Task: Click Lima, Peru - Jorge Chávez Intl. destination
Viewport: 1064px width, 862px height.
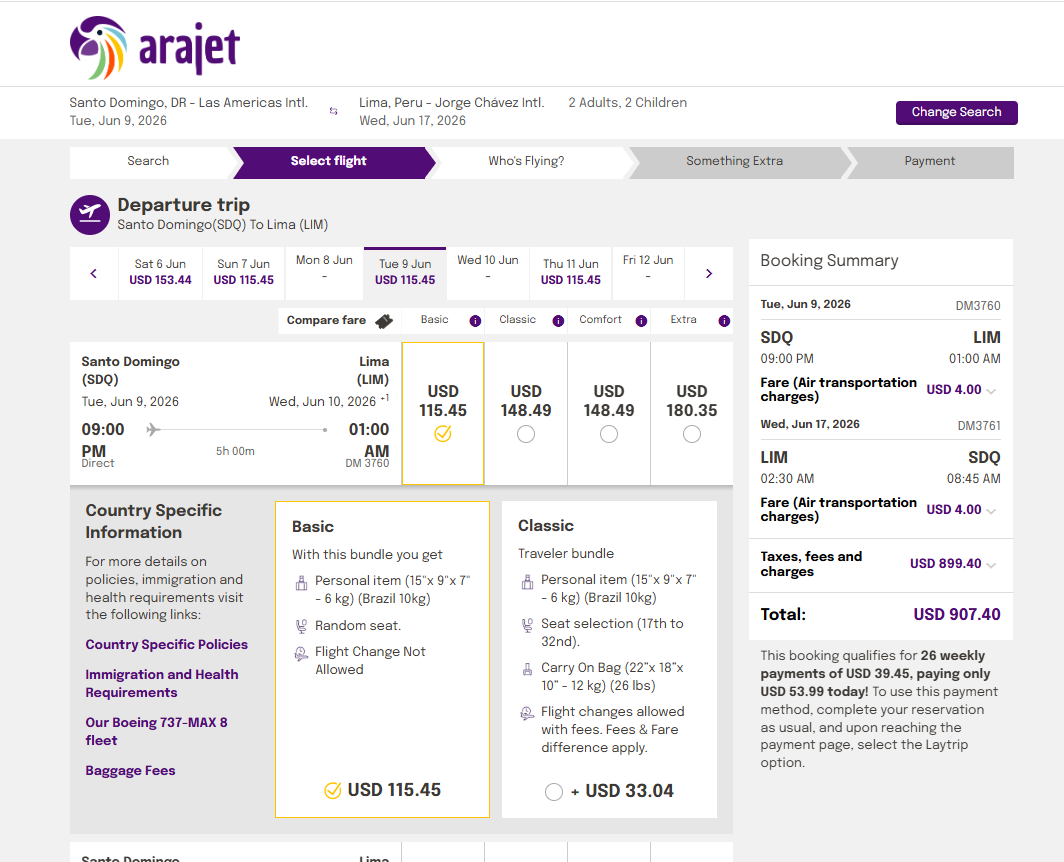Action: pos(452,102)
